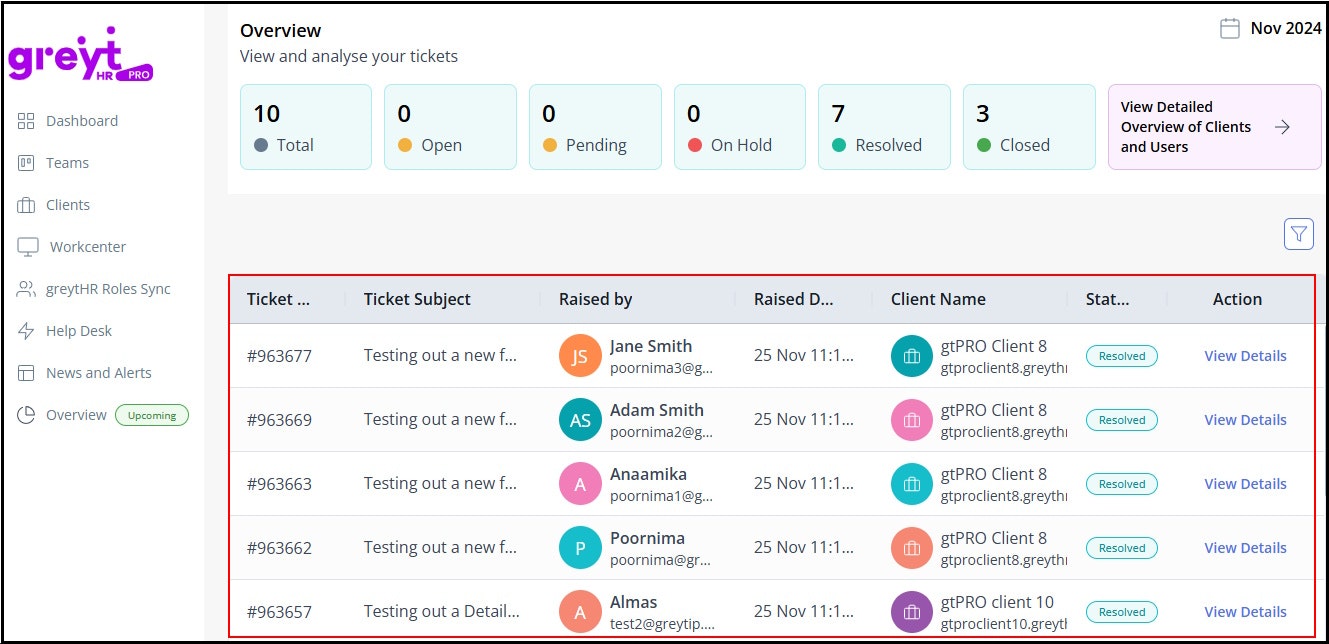Click the Workcenter monitor icon
The width and height of the screenshot is (1329, 644).
[28, 247]
